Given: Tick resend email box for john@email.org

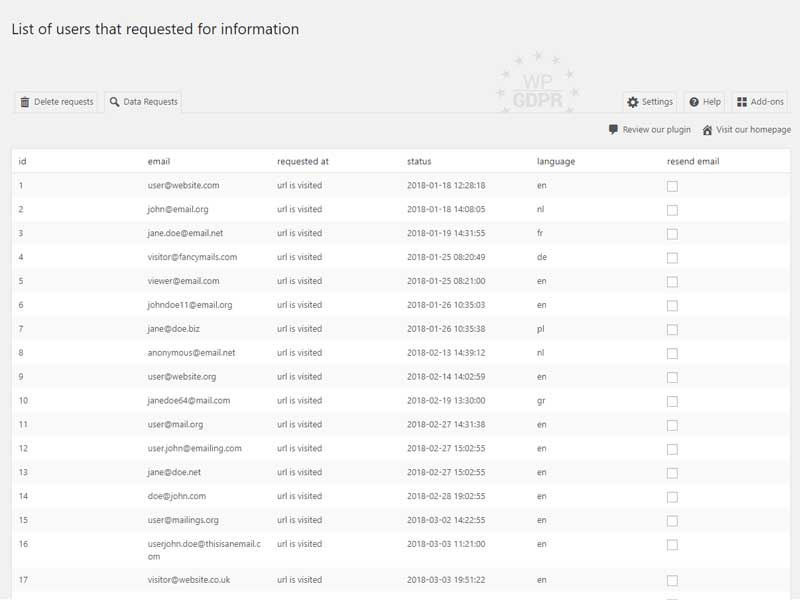Looking at the screenshot, I should coord(672,210).
